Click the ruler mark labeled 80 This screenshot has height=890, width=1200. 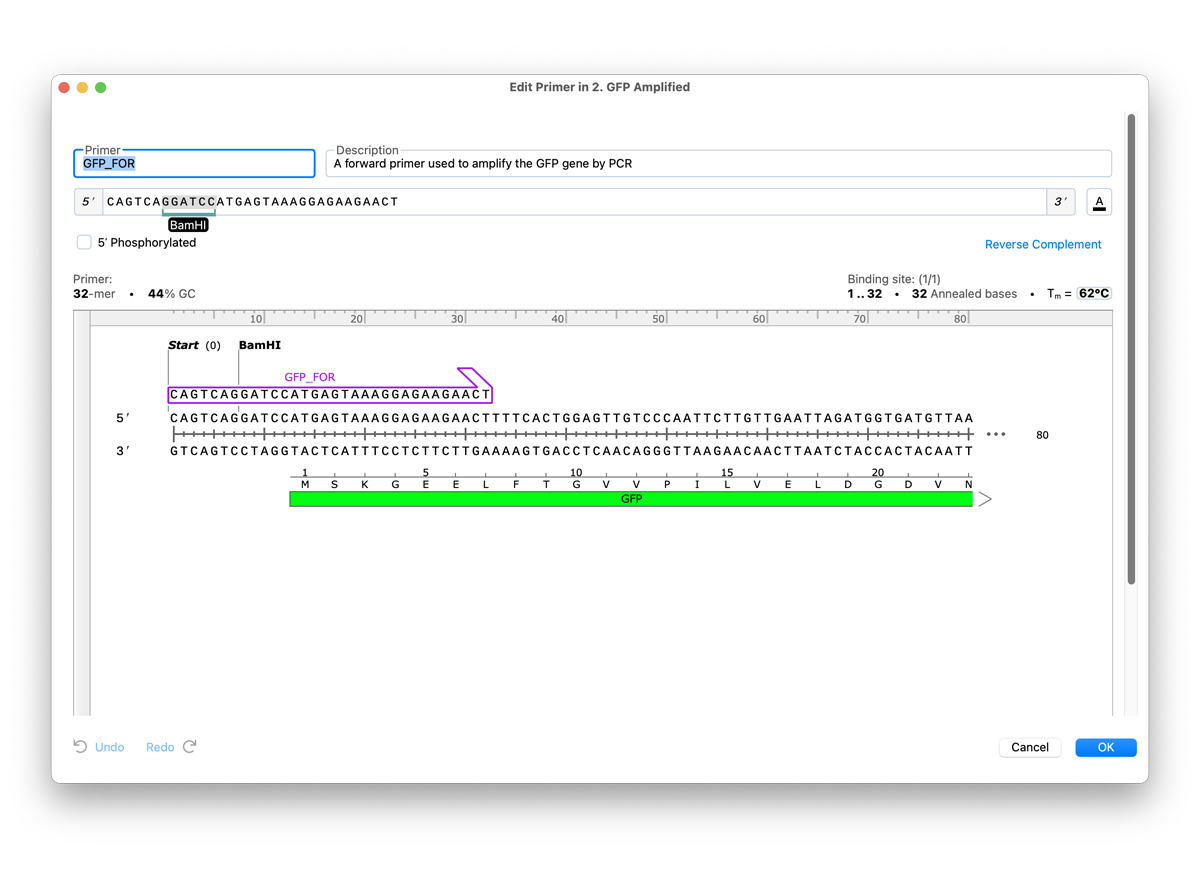point(960,319)
